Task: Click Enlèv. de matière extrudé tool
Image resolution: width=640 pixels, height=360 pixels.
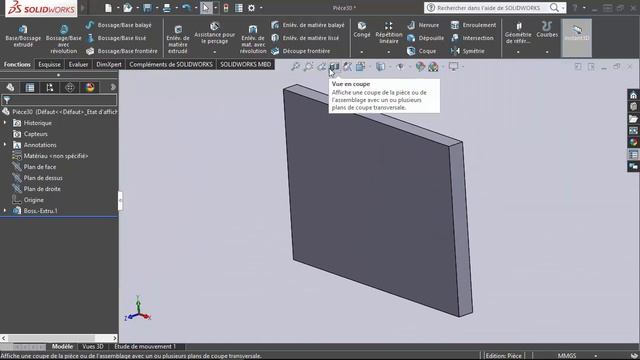Action: click(178, 39)
